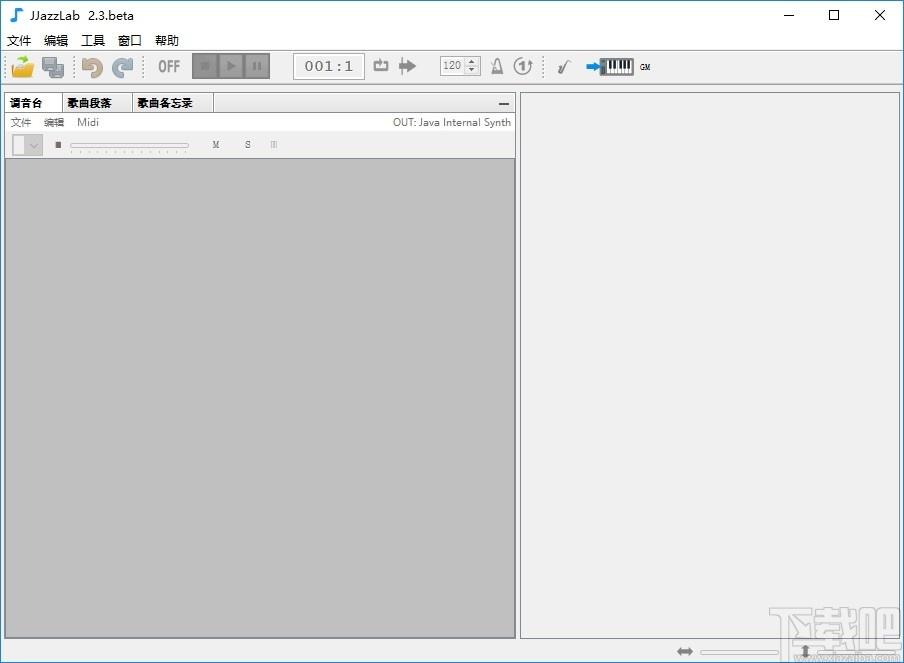Open the 工具 menu

93,40
